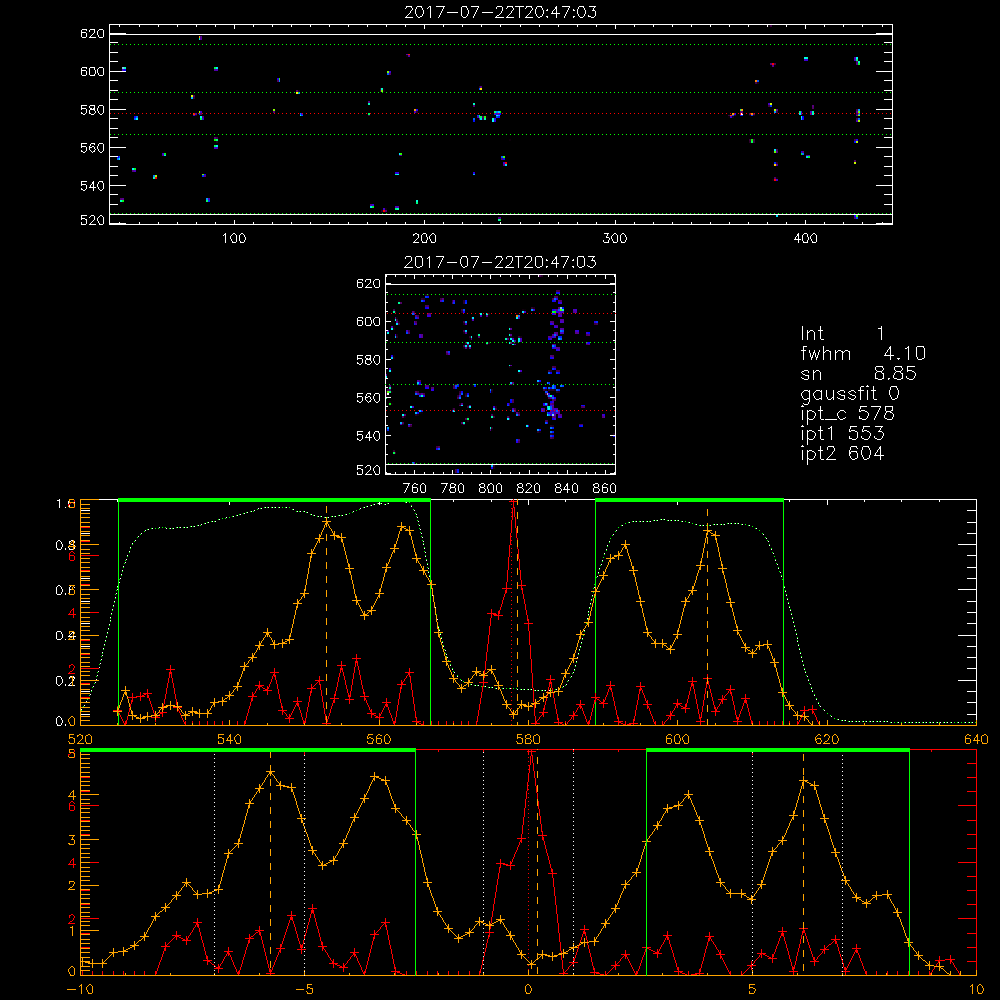Click the top plot title 2017-07-22T20:47:03
This screenshot has width=1000, height=1000.
pos(501,12)
